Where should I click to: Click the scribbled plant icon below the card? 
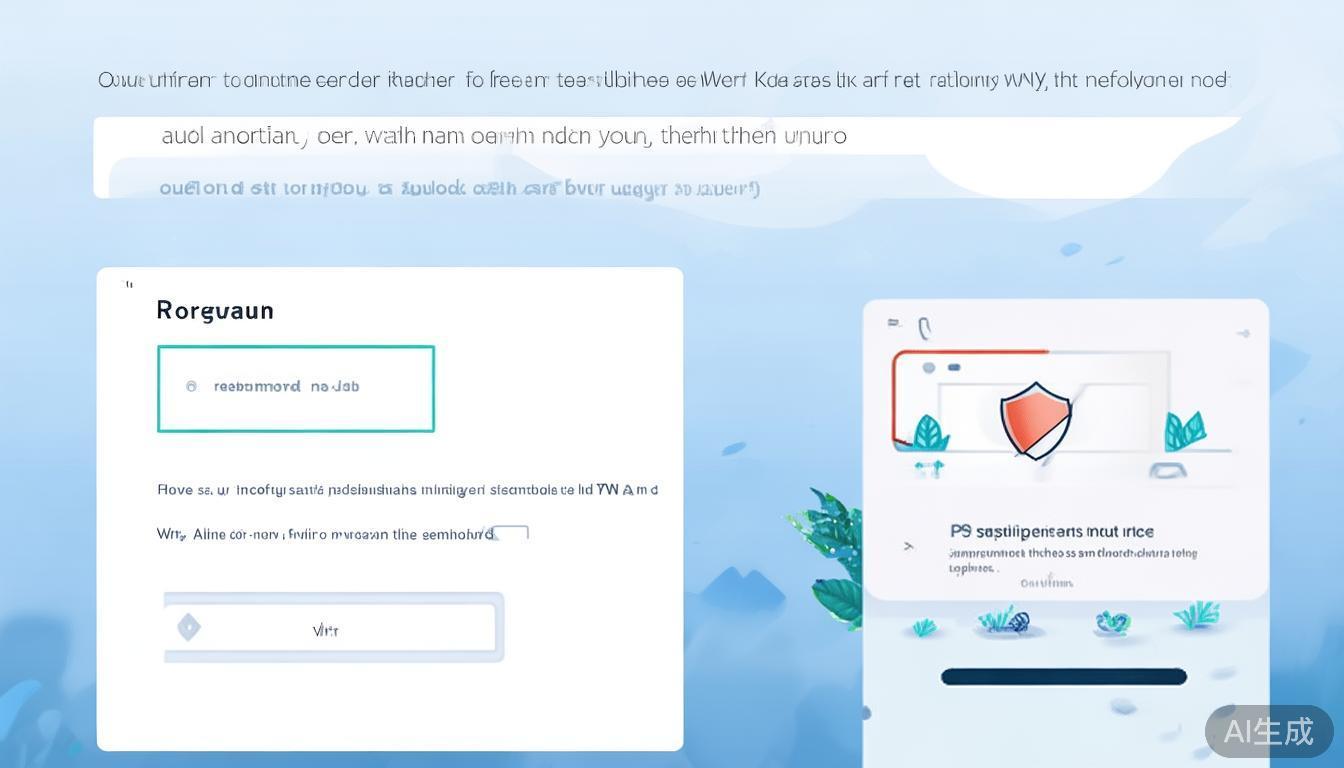point(1004,620)
